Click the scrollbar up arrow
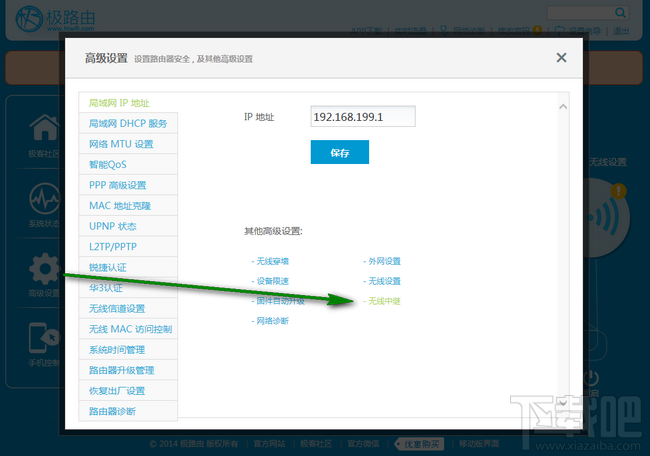The height and width of the screenshot is (456, 650). pyautogui.click(x=563, y=107)
